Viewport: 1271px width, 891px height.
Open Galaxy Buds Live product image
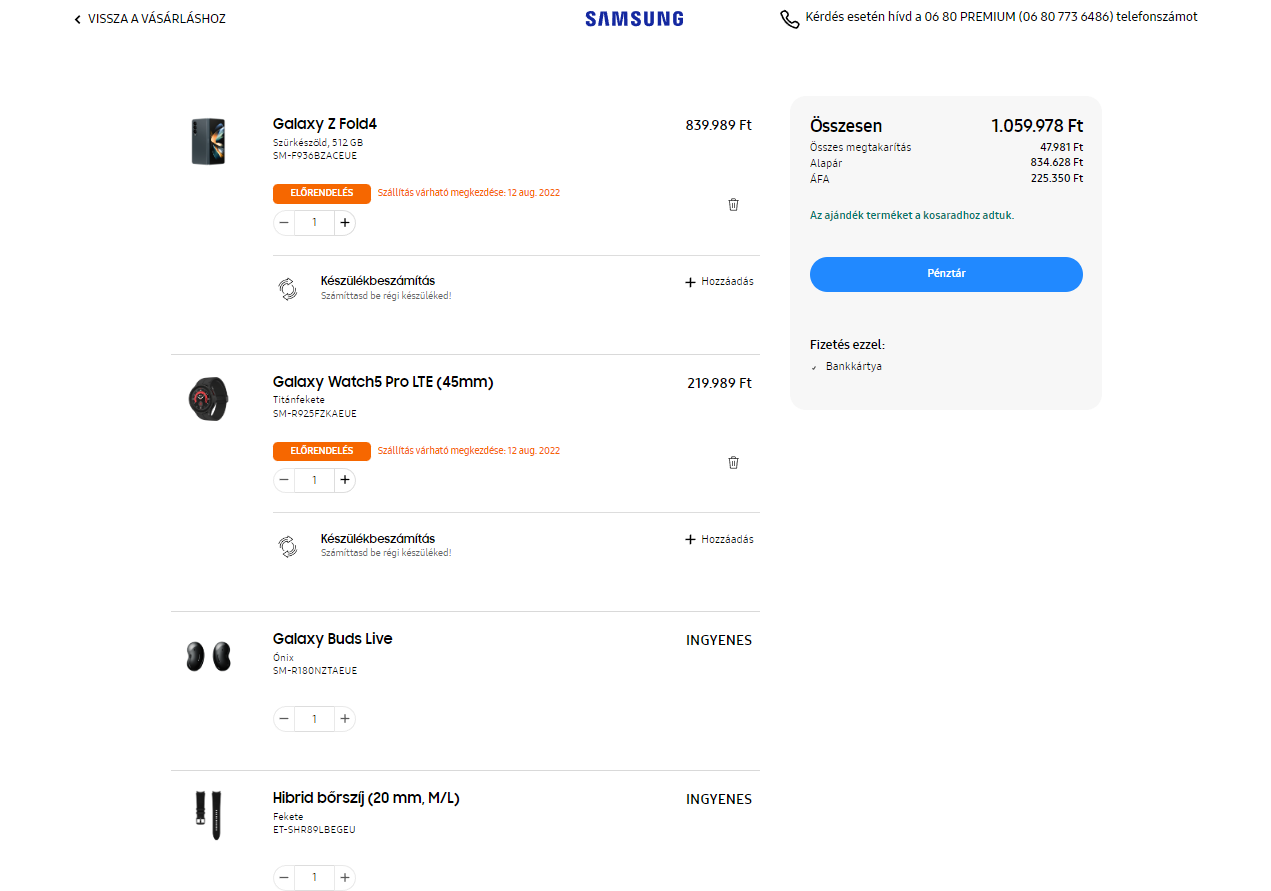(x=208, y=656)
